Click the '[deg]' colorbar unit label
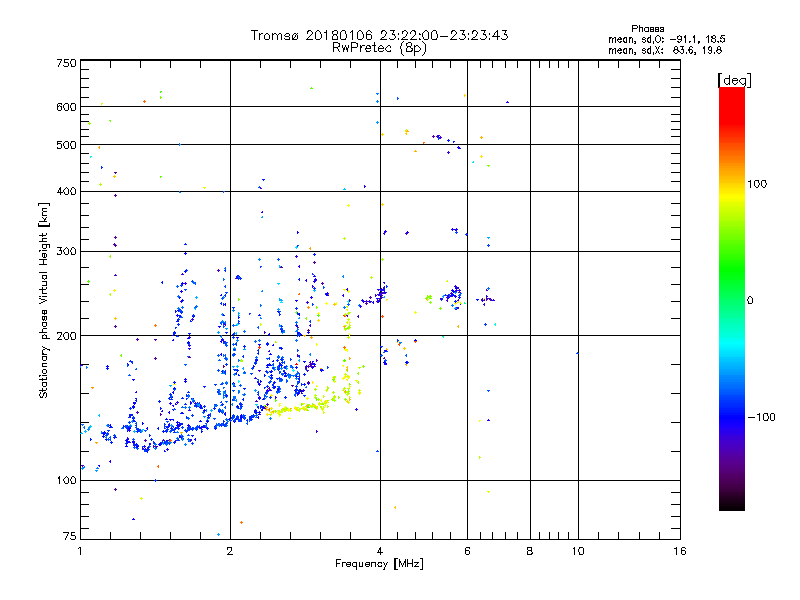The height and width of the screenshot is (600, 800). tap(734, 80)
